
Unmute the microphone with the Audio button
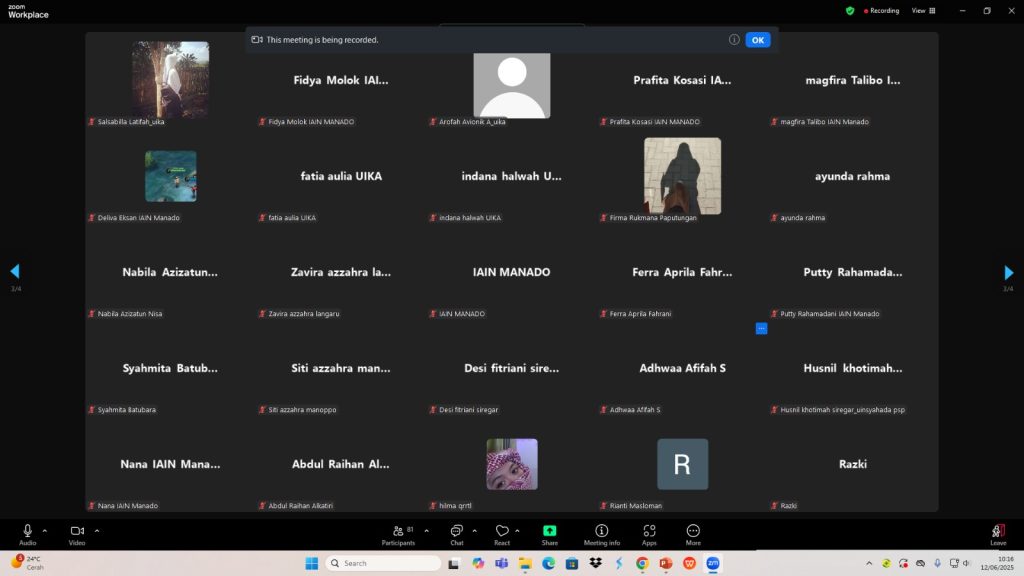tap(27, 531)
